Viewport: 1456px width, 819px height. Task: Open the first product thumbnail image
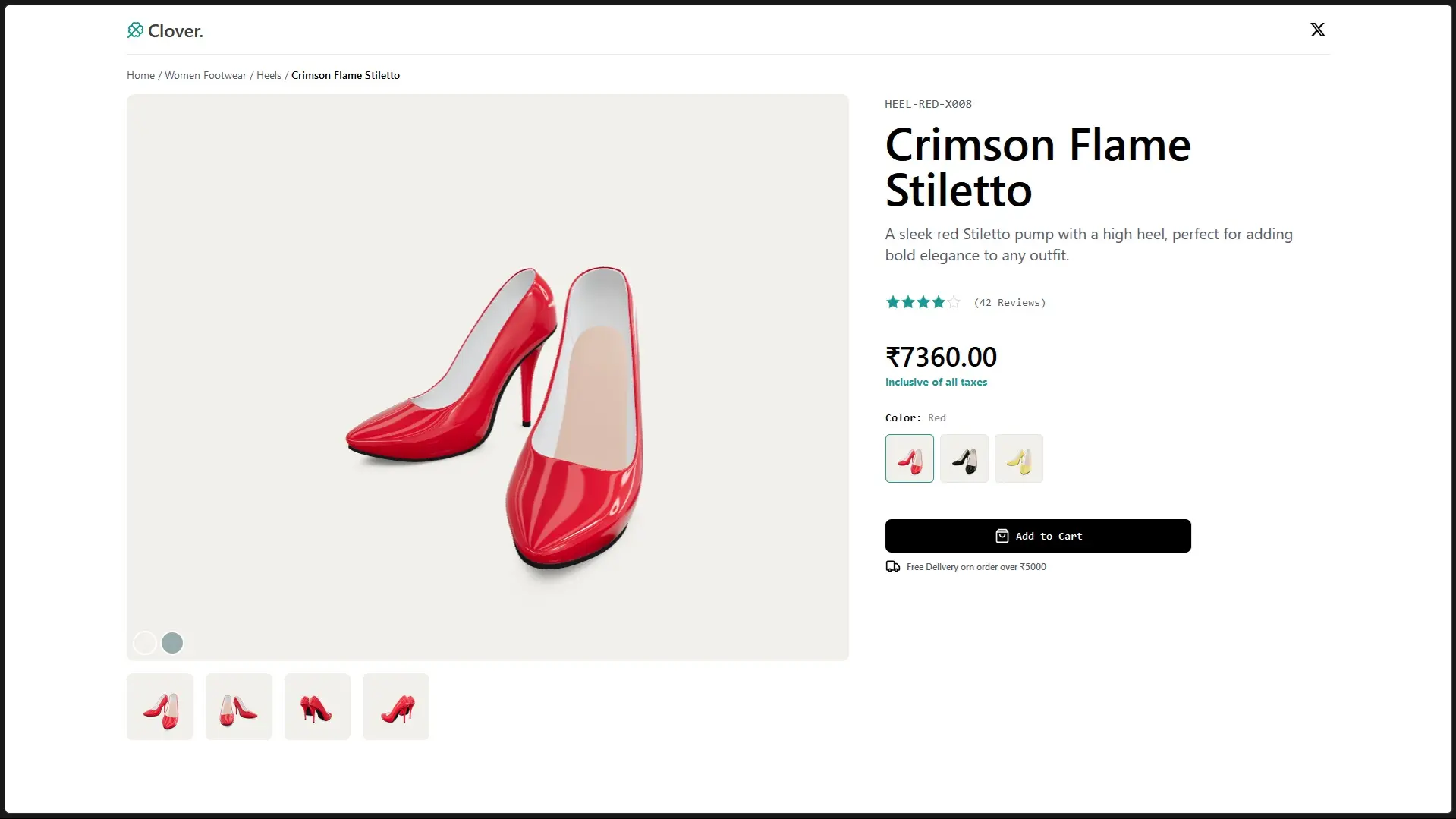click(x=160, y=707)
